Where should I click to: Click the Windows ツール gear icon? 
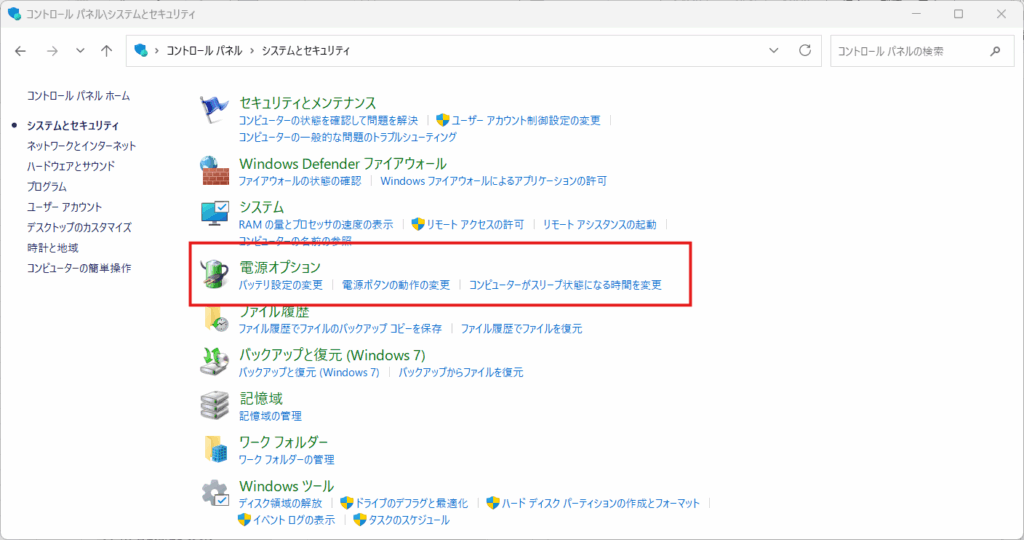point(214,493)
